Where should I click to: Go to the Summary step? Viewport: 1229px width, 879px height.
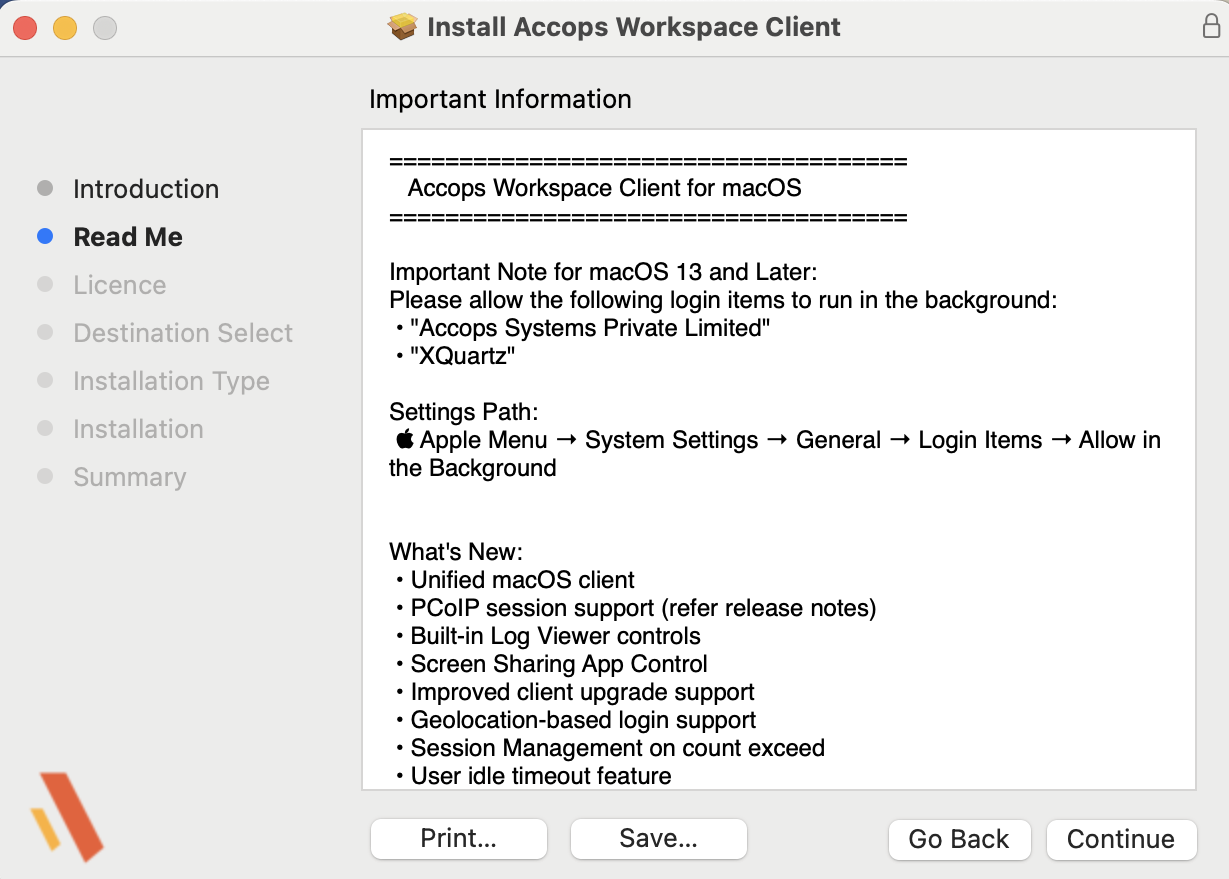tap(129, 477)
